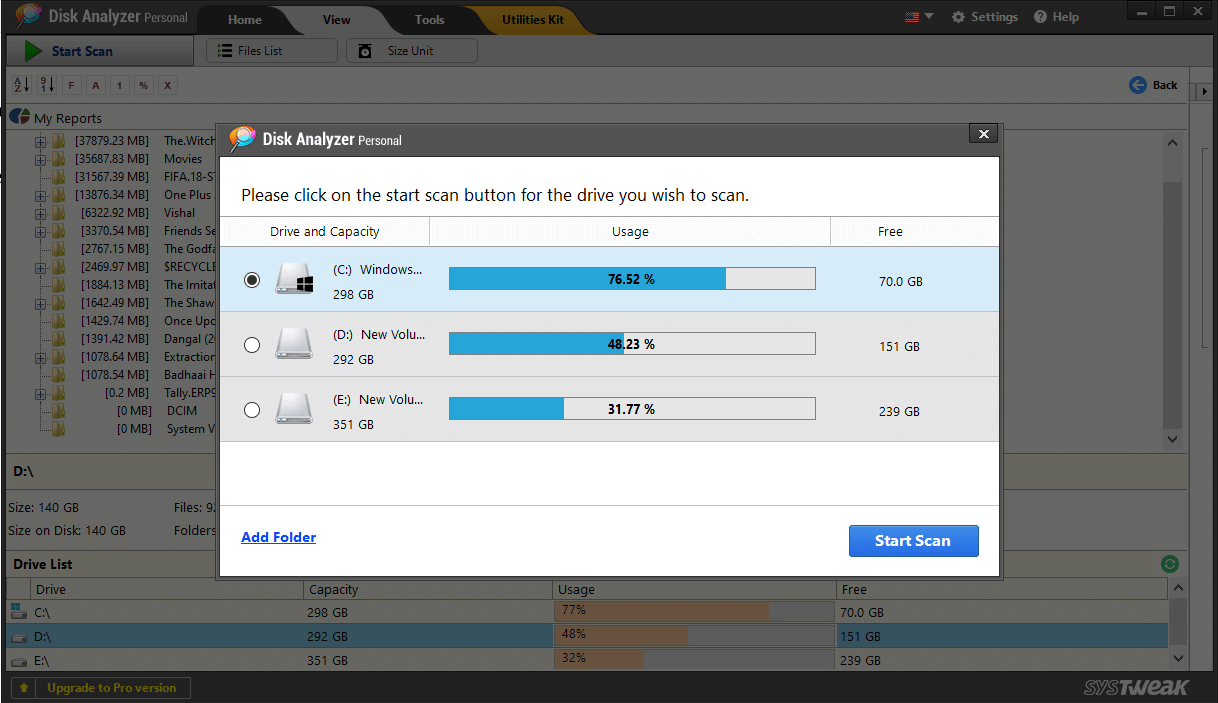Click the Add Folder link
The width and height of the screenshot is (1218, 703).
coord(278,537)
